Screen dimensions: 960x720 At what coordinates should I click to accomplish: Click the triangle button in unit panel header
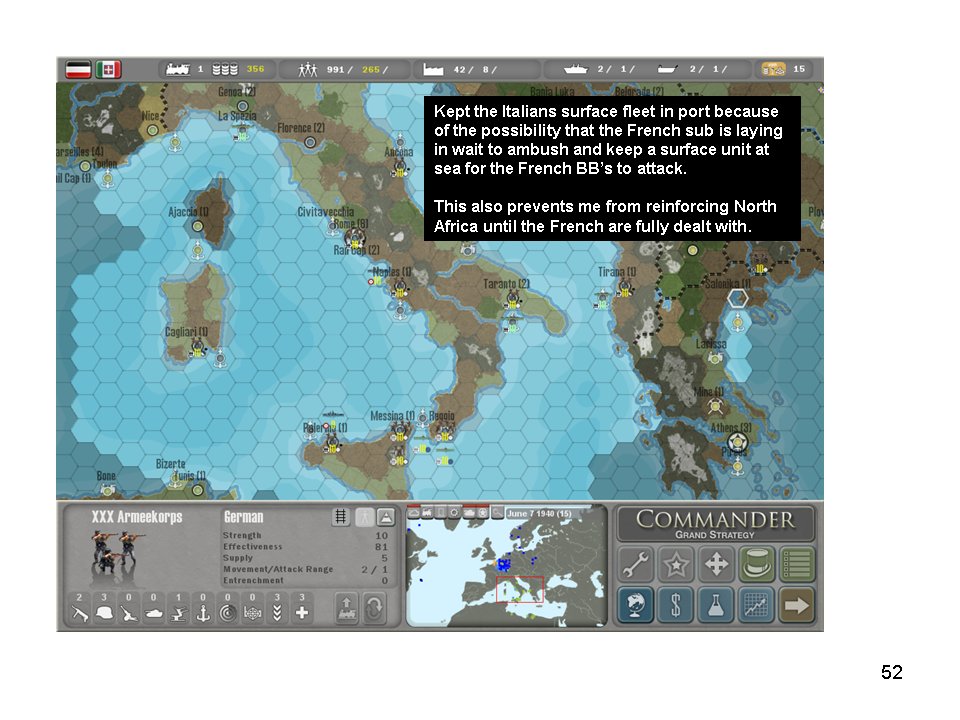click(x=386, y=517)
